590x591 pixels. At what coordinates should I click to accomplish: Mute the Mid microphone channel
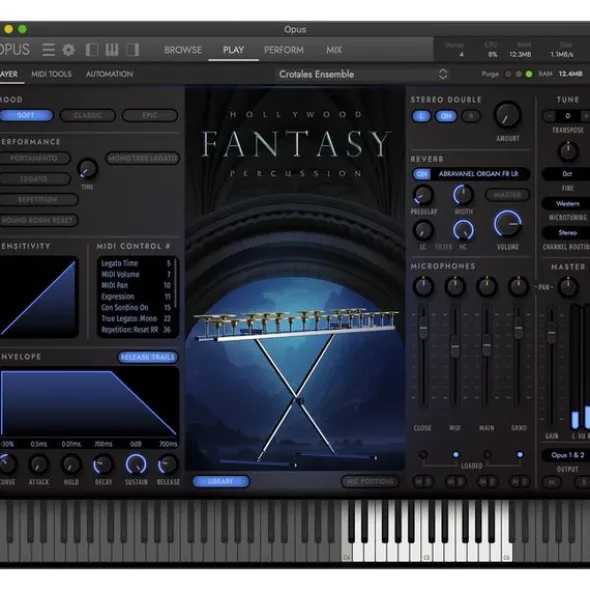[451, 481]
